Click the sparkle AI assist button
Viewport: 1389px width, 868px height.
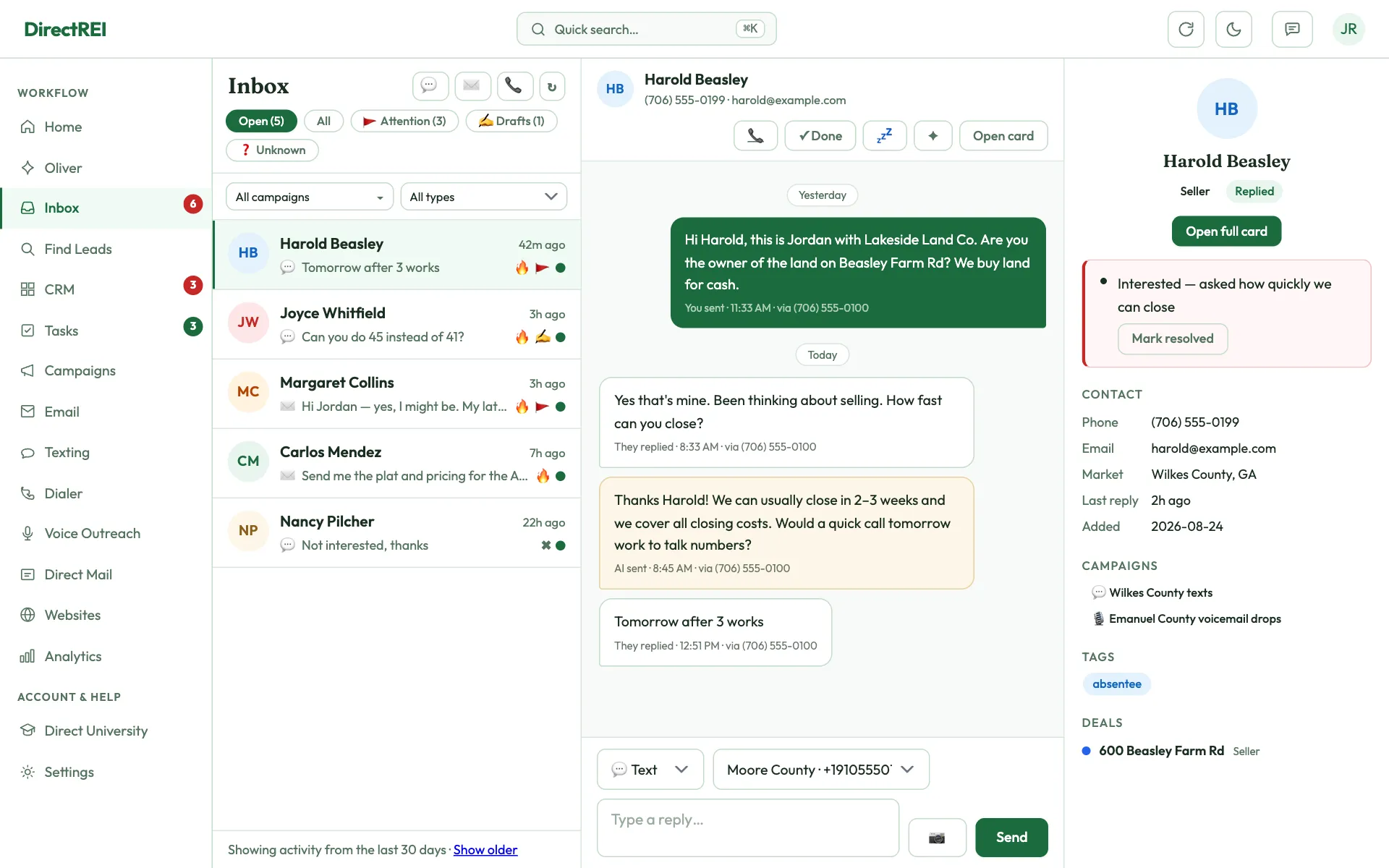(933, 136)
